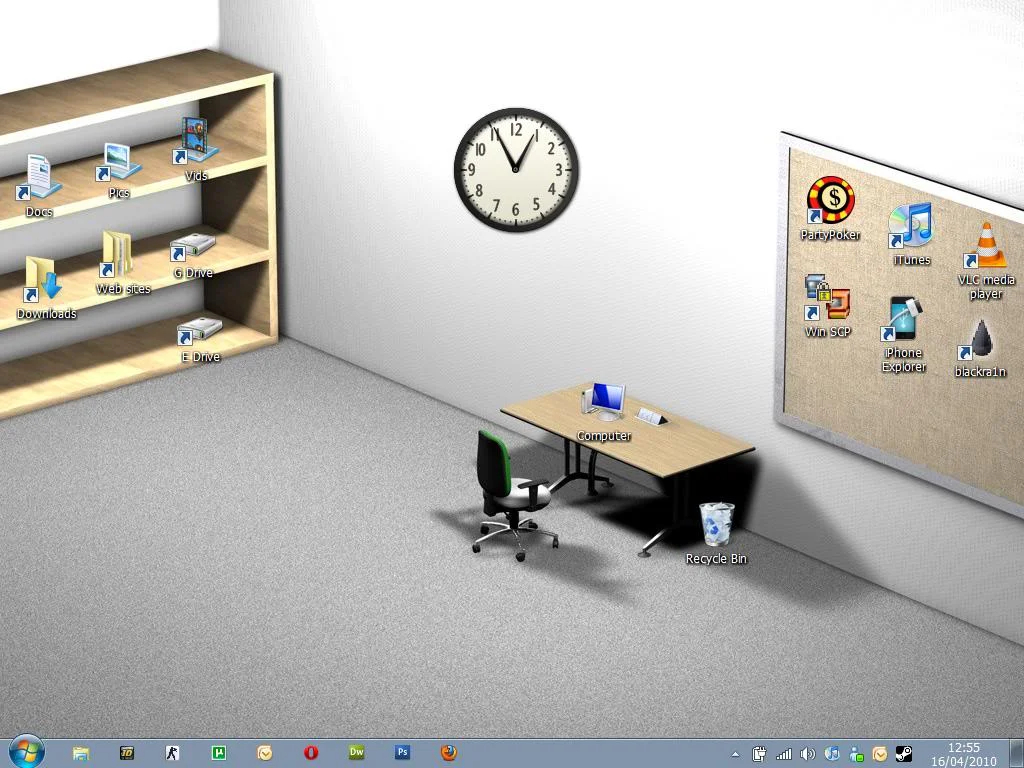The height and width of the screenshot is (768, 1024).
Task: Click the power plug tray icon
Action: pyautogui.click(x=759, y=754)
